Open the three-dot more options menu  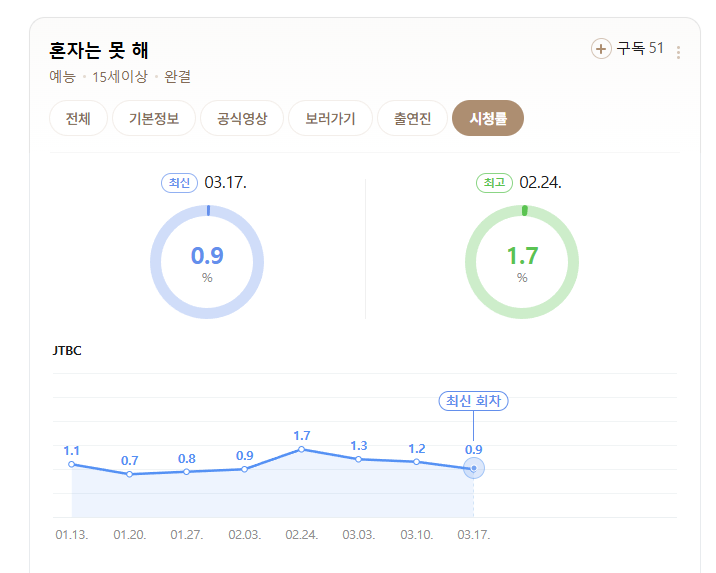pyautogui.click(x=679, y=53)
